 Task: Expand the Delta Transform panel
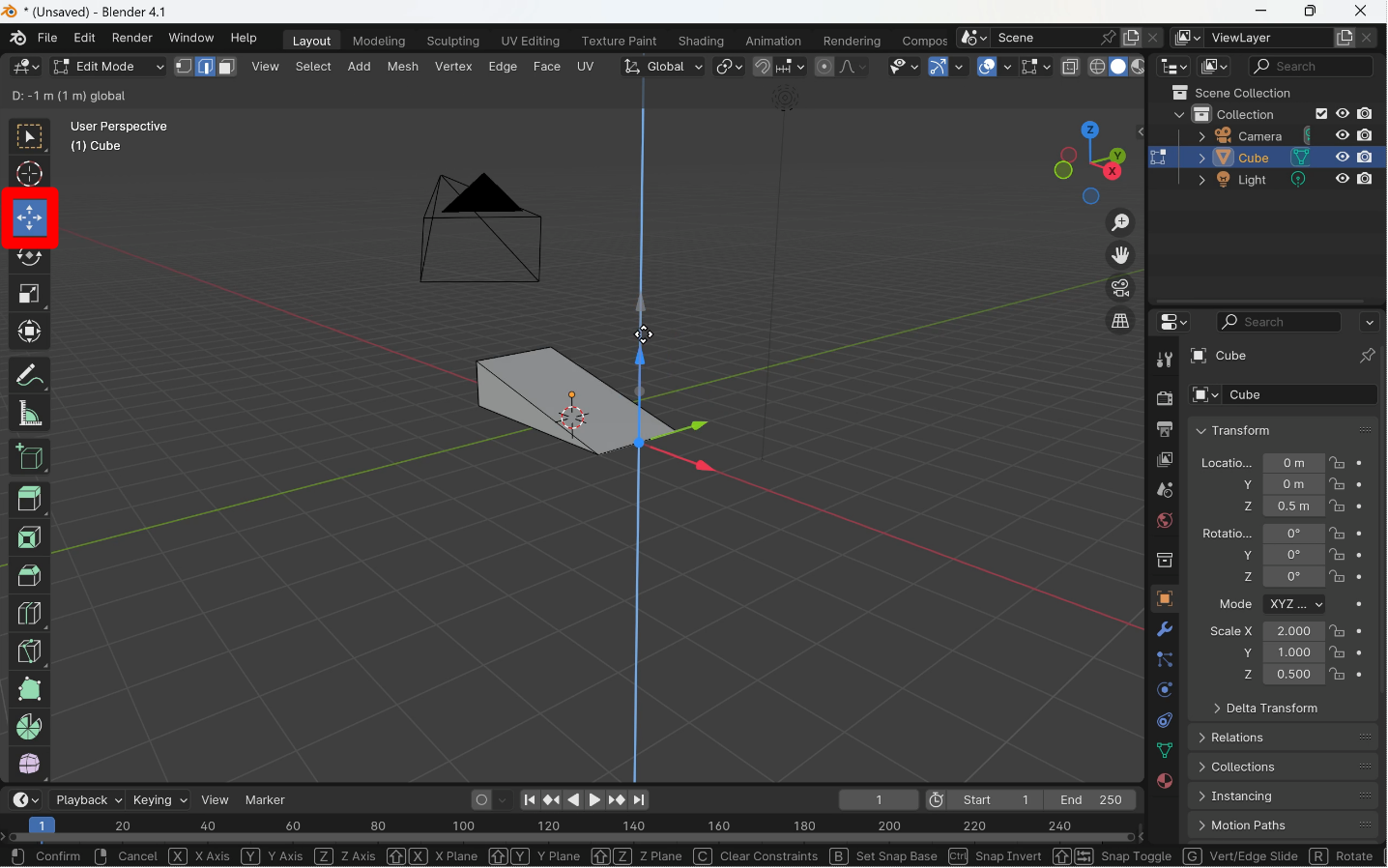pyautogui.click(x=1271, y=709)
